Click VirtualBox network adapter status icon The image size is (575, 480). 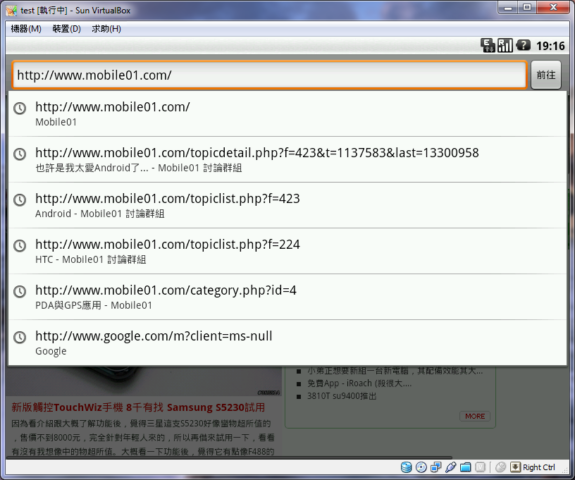pos(436,467)
